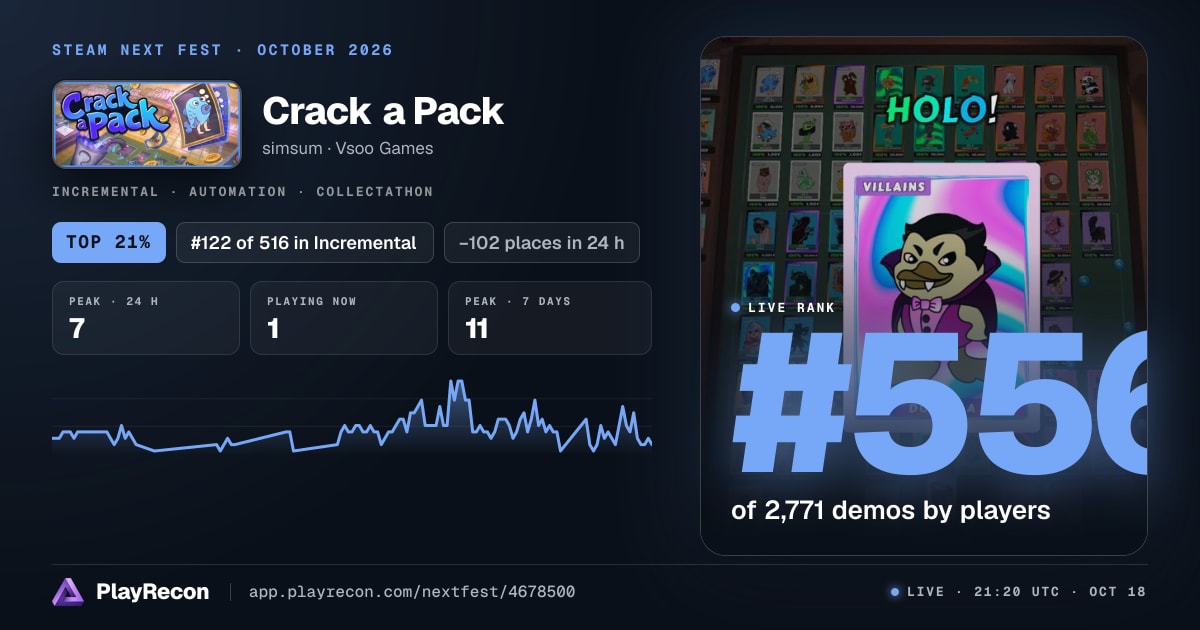The height and width of the screenshot is (630, 1200).
Task: Click the PlayRecon brand name
Action: [152, 592]
